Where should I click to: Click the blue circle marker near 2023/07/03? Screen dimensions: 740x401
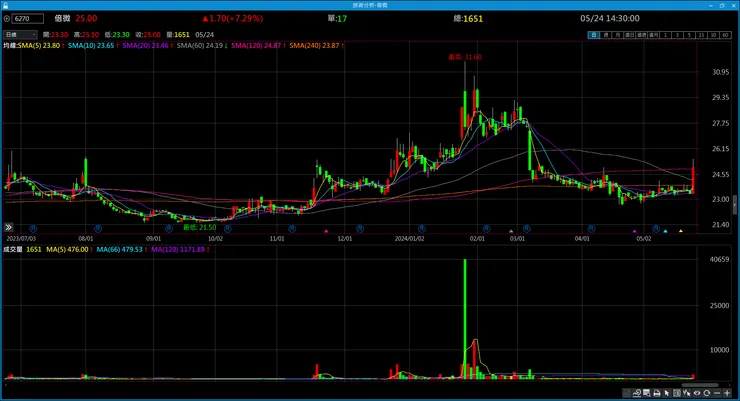[x=33, y=228]
